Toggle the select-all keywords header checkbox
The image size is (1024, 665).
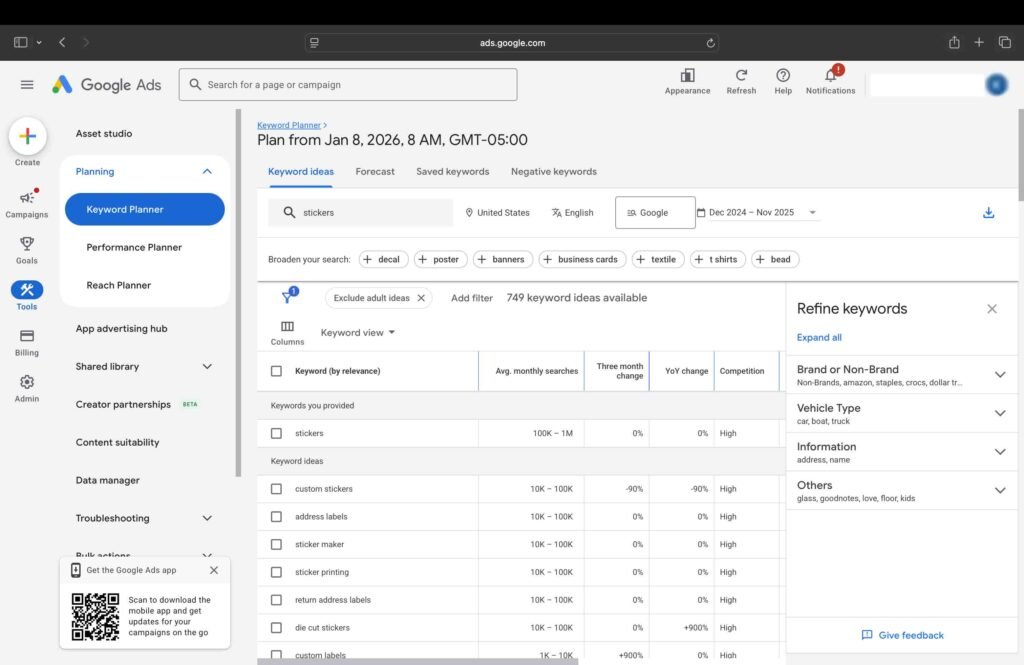(277, 371)
